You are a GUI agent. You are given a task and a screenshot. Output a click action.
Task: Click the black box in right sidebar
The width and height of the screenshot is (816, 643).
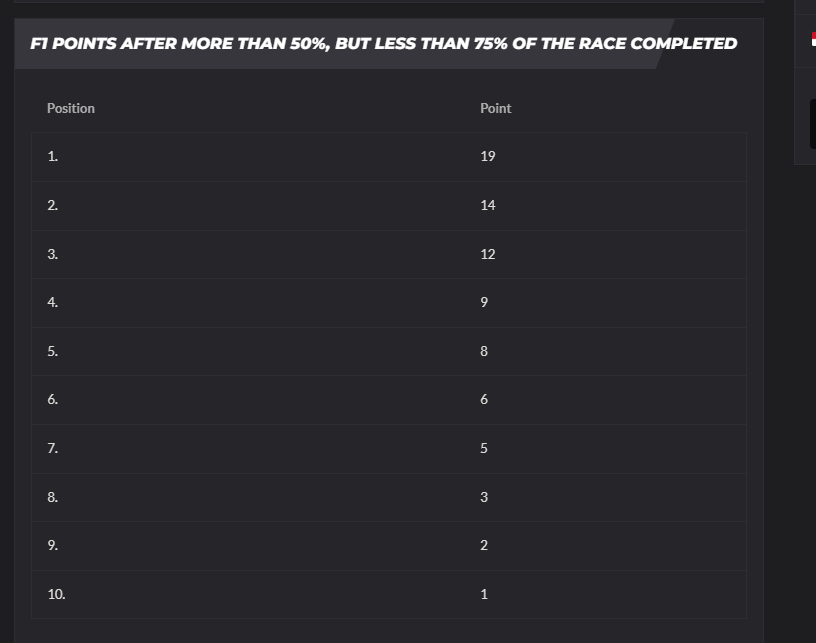813,124
